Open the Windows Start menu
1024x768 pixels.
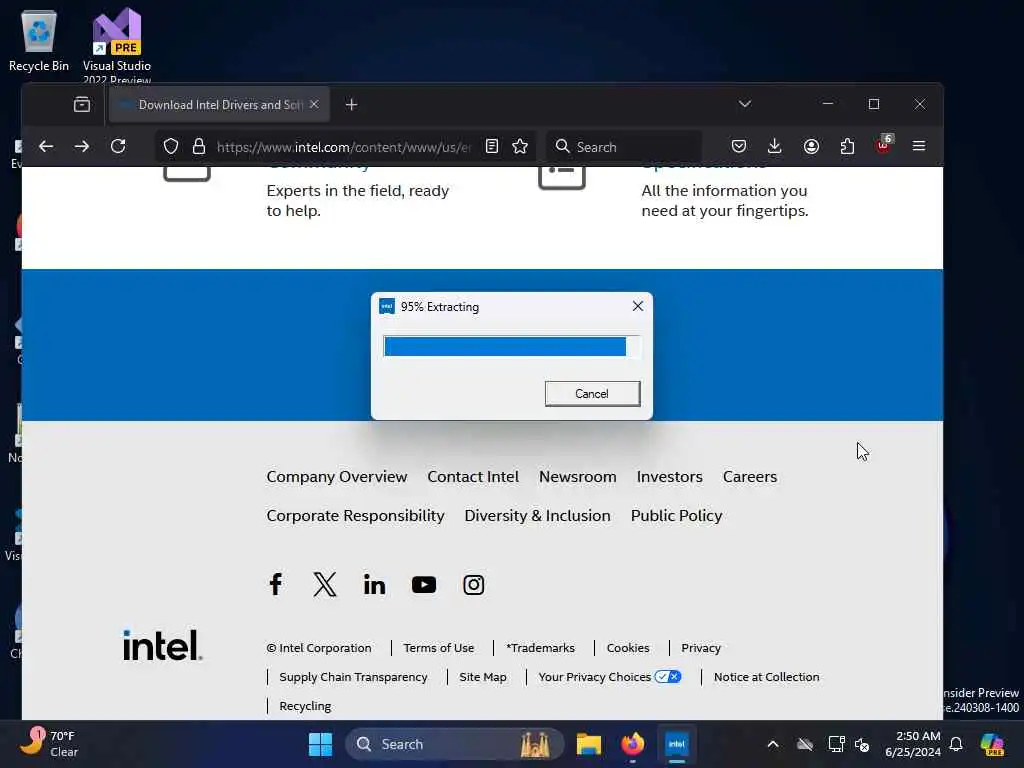point(321,744)
